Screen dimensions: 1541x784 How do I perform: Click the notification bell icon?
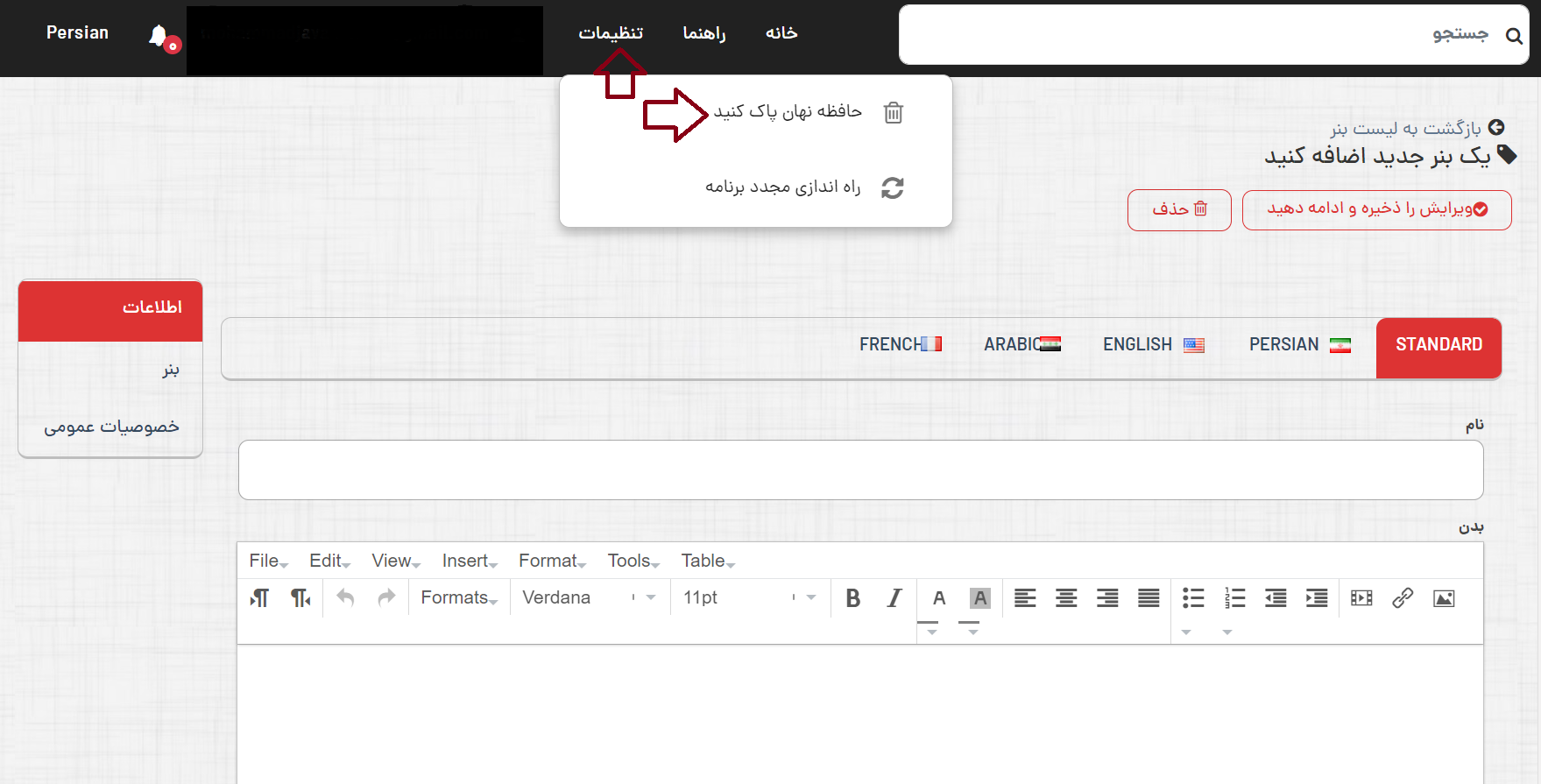point(159,35)
